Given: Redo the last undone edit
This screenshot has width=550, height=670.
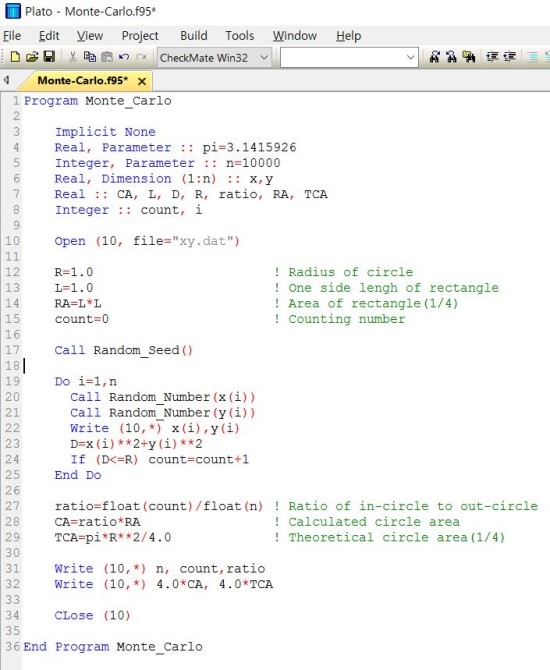Looking at the screenshot, I should click(x=141, y=57).
